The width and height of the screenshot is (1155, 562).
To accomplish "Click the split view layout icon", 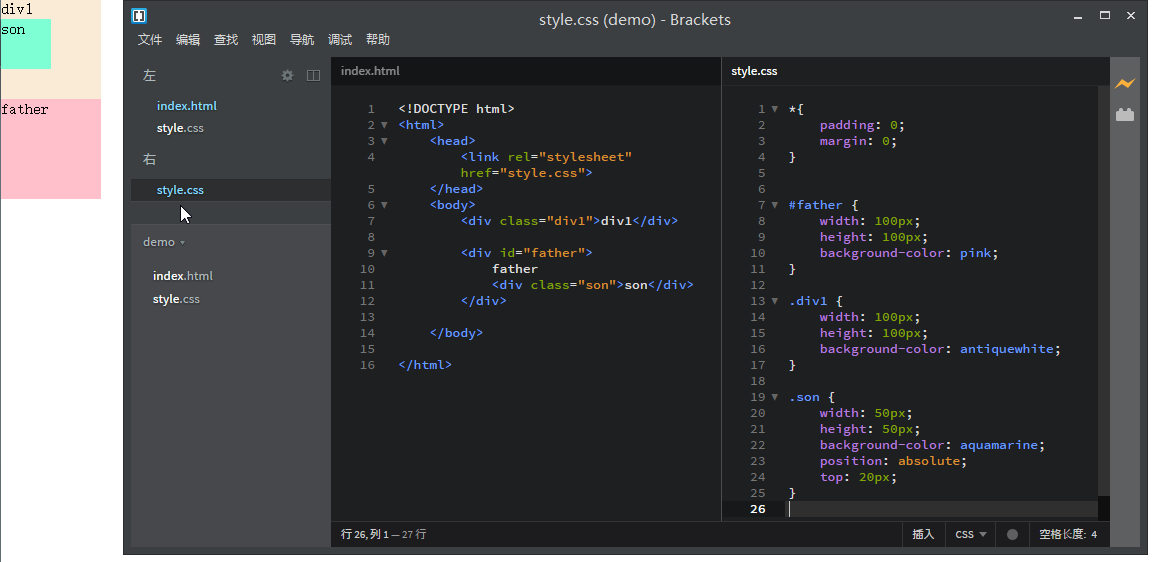I will tap(313, 75).
